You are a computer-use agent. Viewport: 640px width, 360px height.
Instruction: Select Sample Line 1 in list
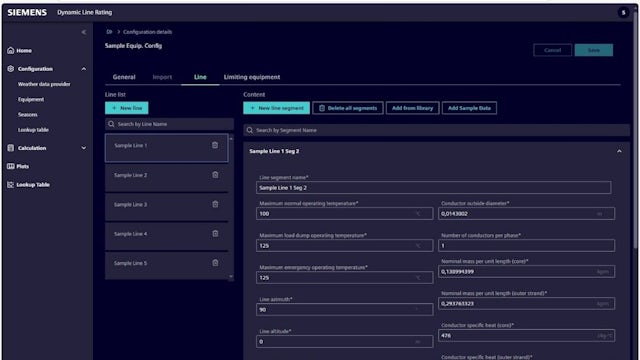coord(167,148)
